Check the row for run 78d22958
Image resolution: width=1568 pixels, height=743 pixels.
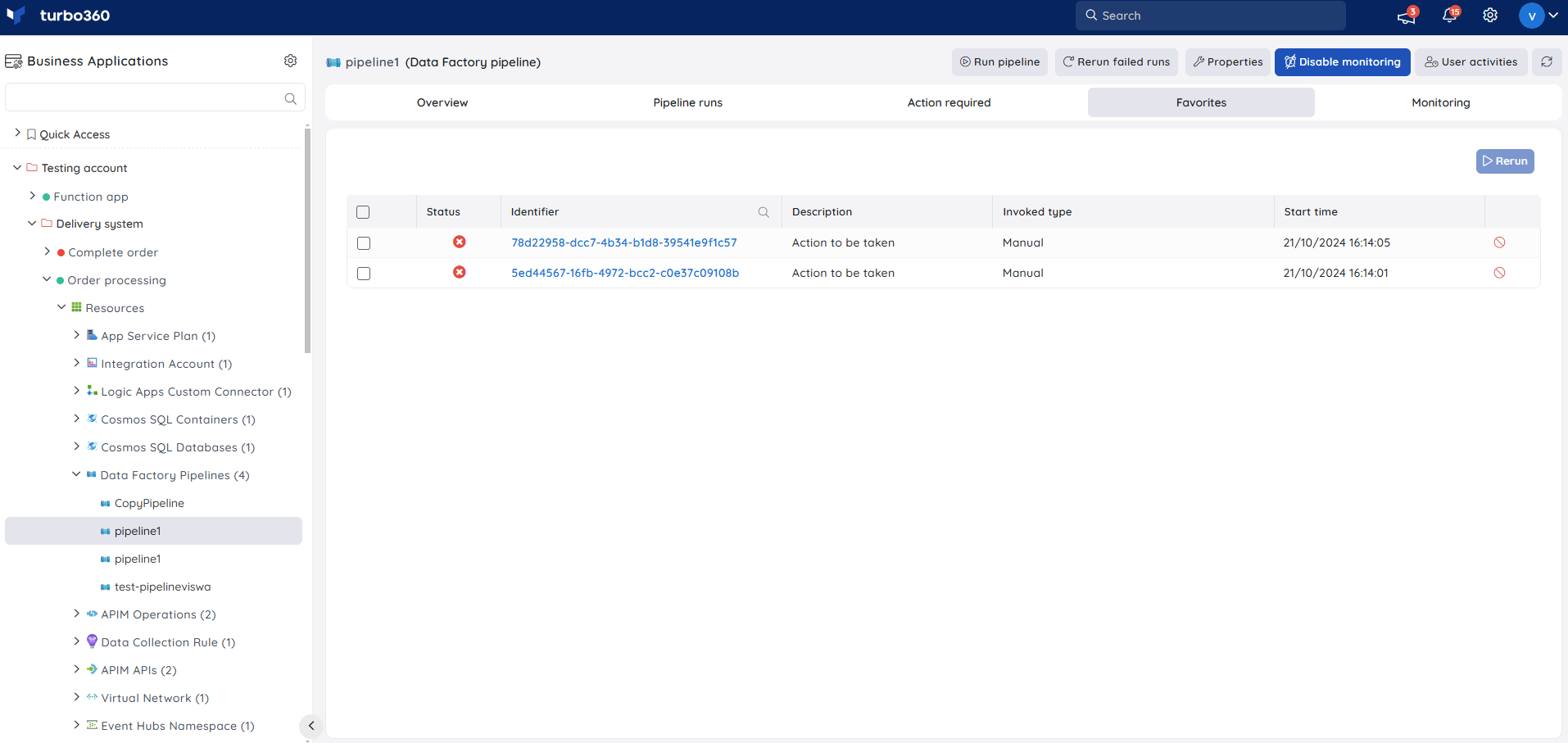point(364,243)
